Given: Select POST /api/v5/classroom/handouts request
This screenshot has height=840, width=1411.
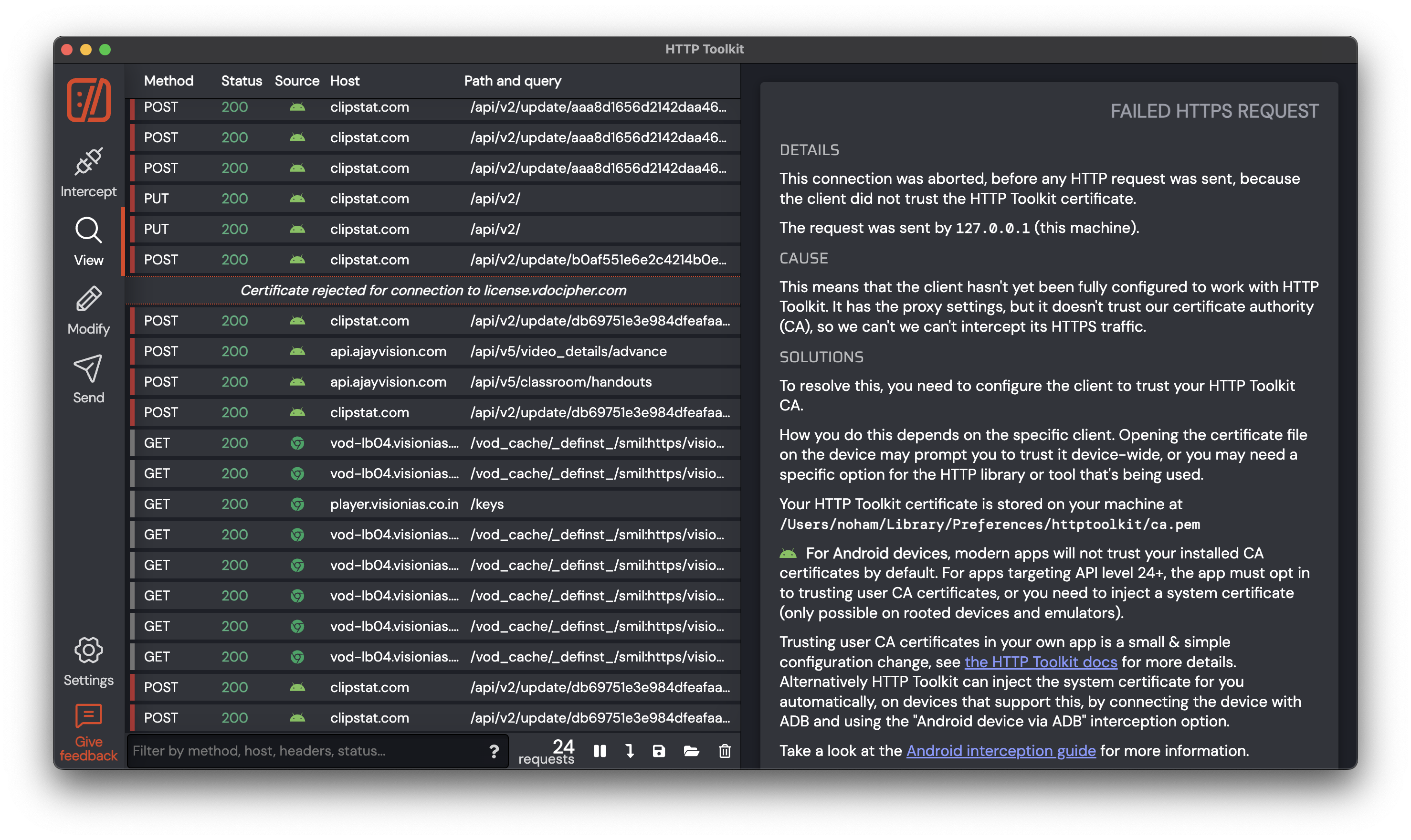Looking at the screenshot, I should [433, 382].
